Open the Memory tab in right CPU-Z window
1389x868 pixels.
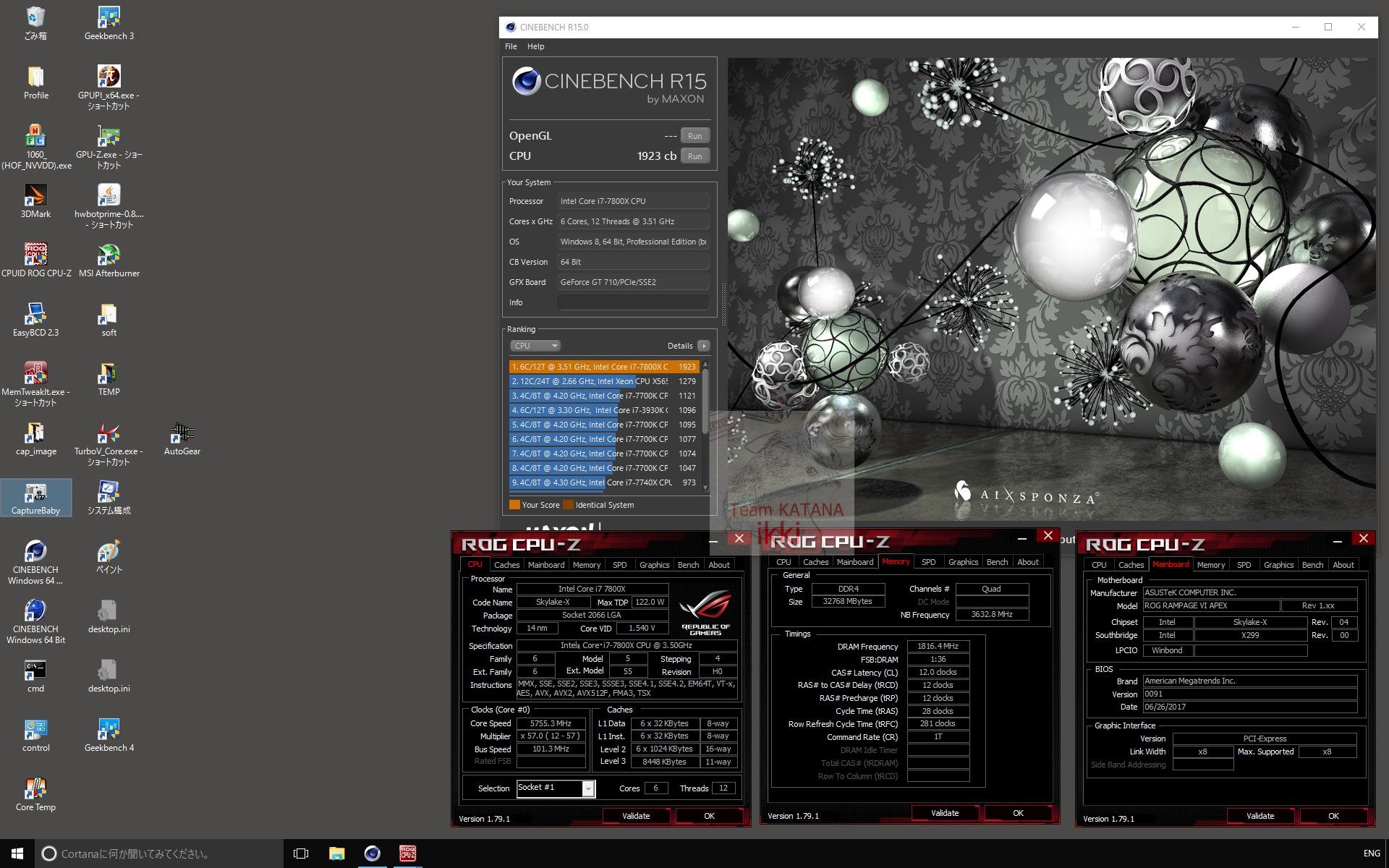pos(1211,565)
